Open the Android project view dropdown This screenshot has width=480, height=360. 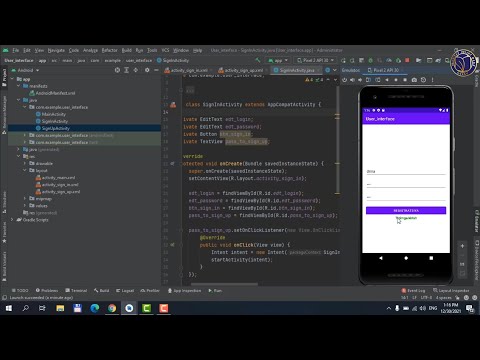25,70
